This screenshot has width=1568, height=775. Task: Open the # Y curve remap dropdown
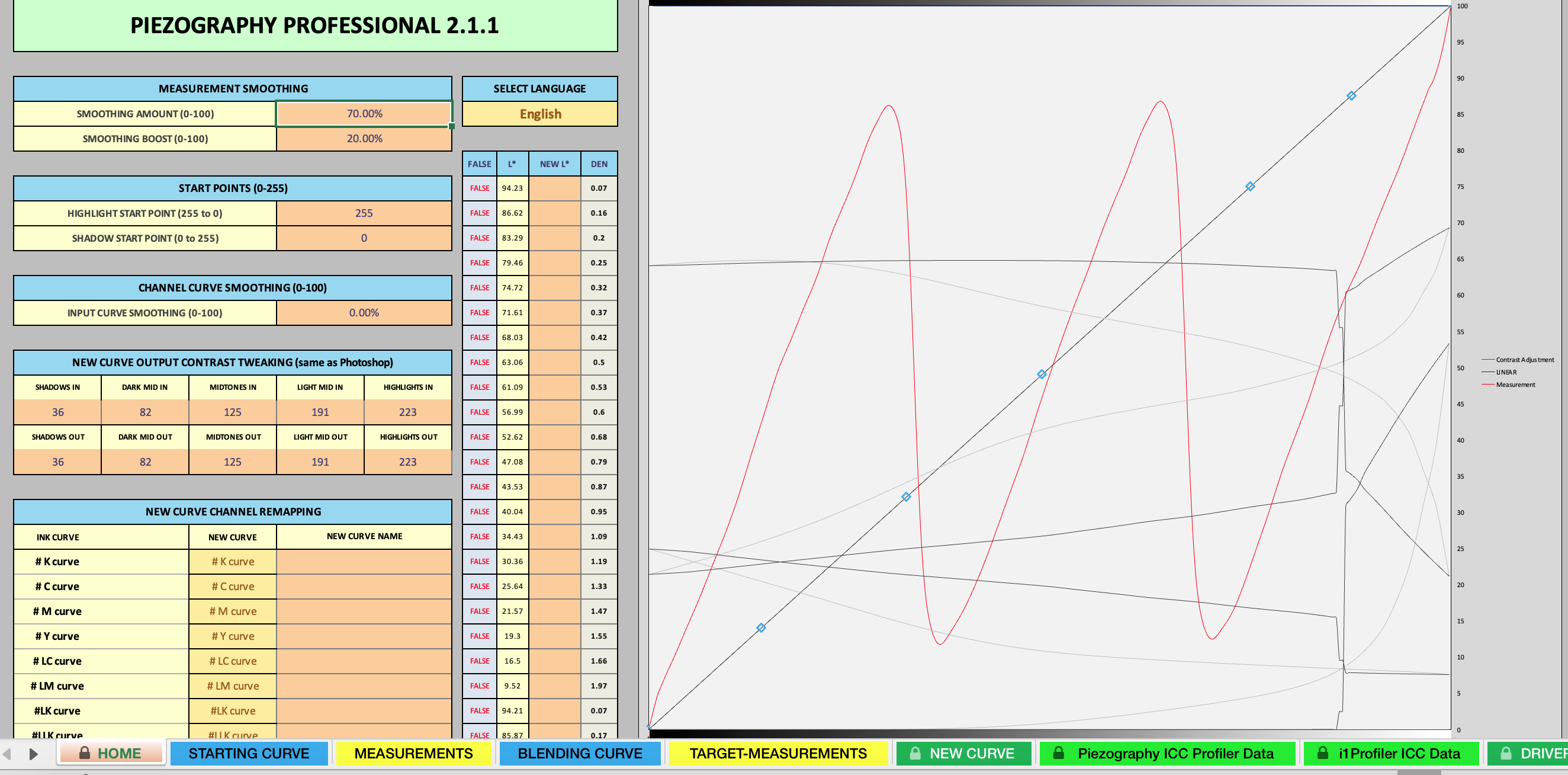pos(233,637)
